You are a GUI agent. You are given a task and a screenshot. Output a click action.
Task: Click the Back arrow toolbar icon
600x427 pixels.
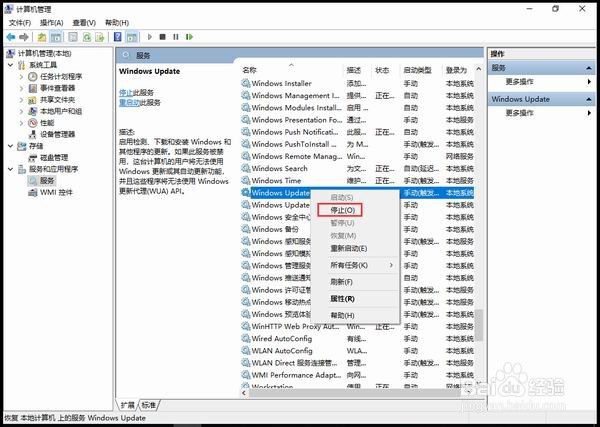[11, 37]
